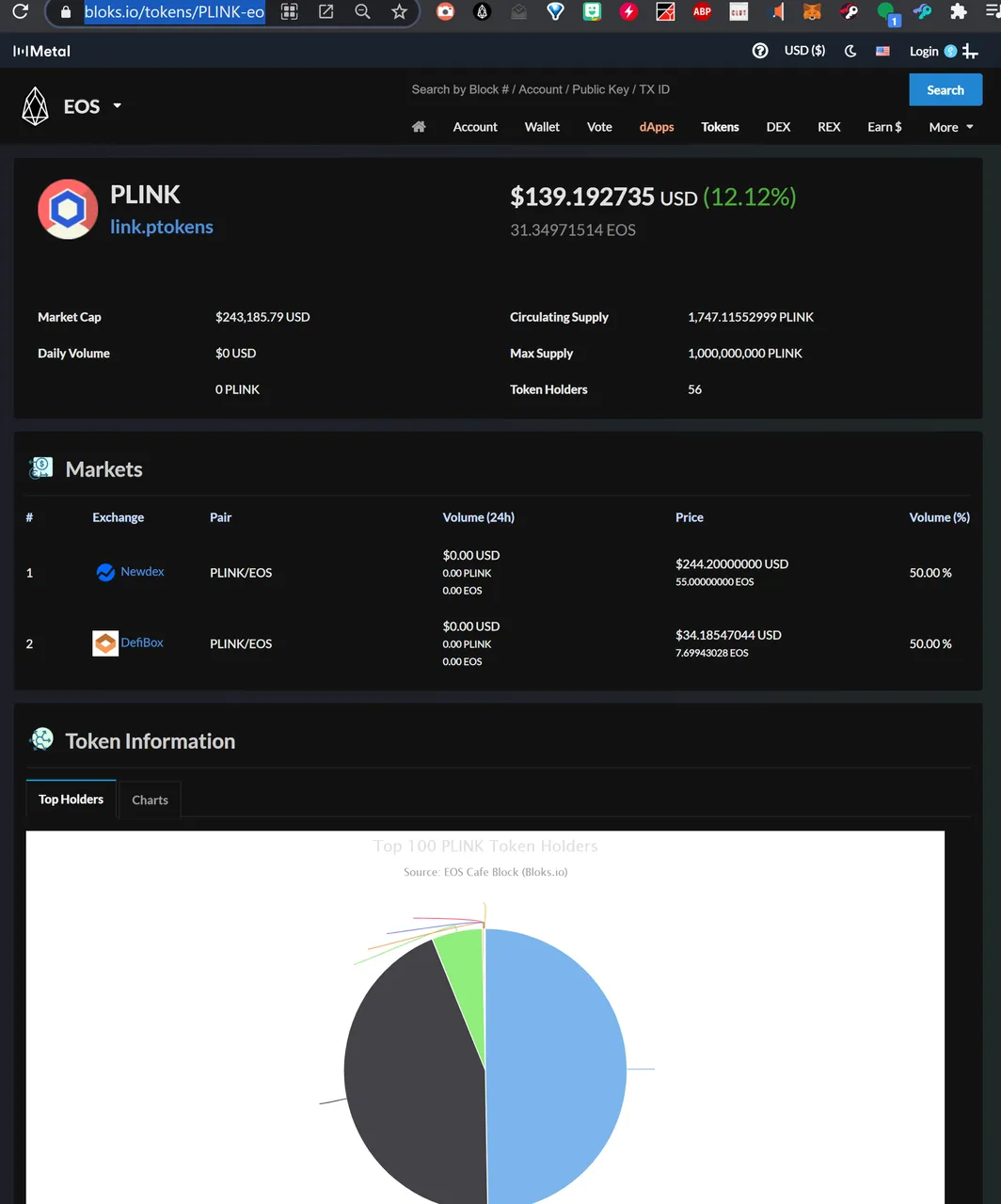
Task: Open the green extension with badge 1
Action: 887,13
